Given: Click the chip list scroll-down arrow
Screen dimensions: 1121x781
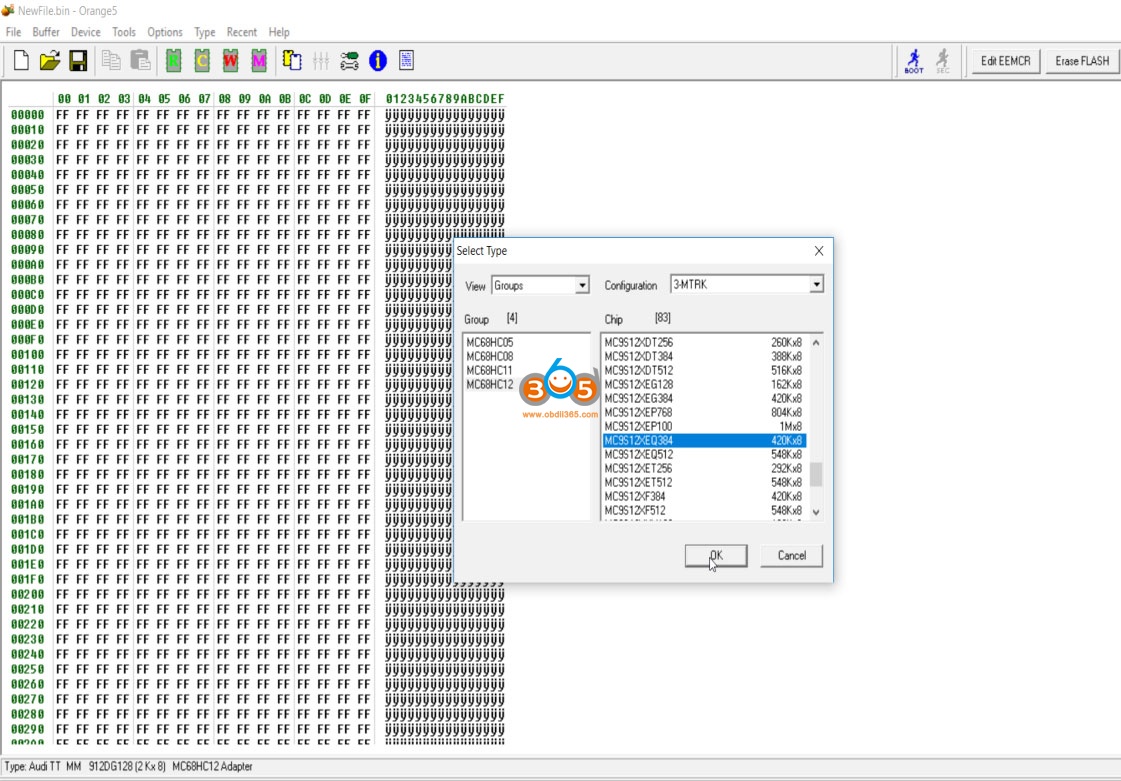Looking at the screenshot, I should tap(816, 512).
